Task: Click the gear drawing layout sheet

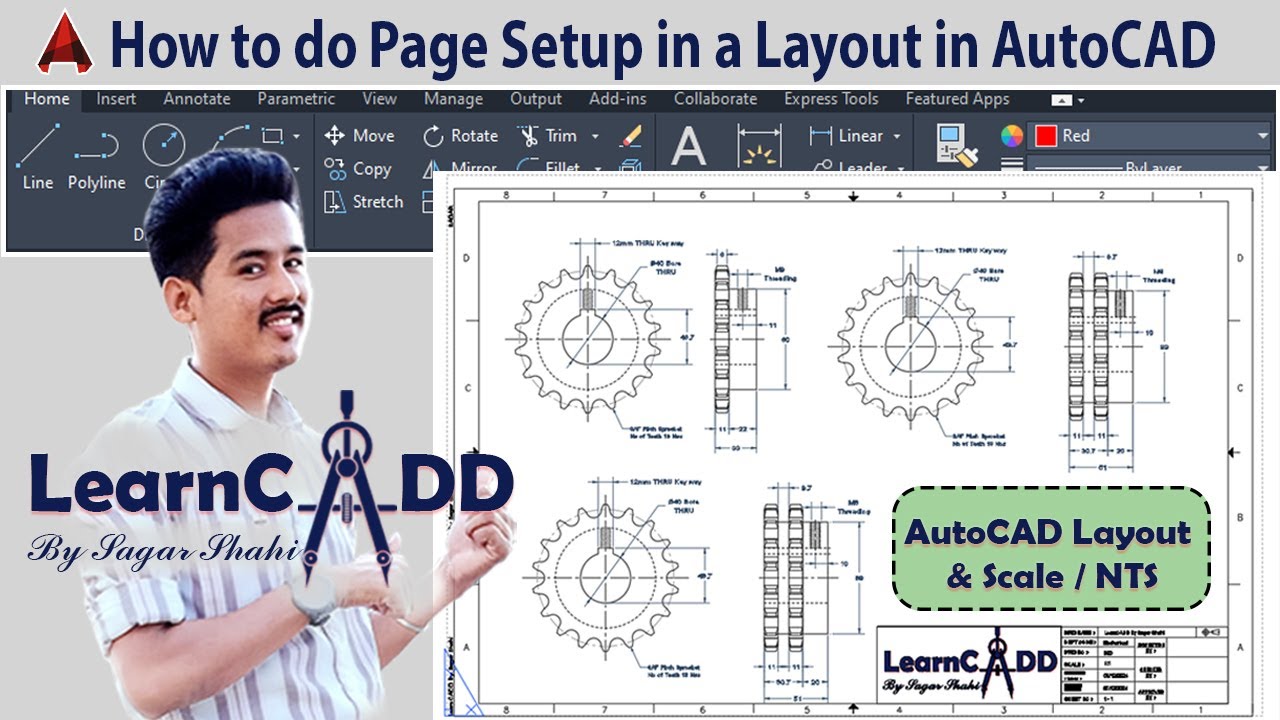Action: (852, 447)
